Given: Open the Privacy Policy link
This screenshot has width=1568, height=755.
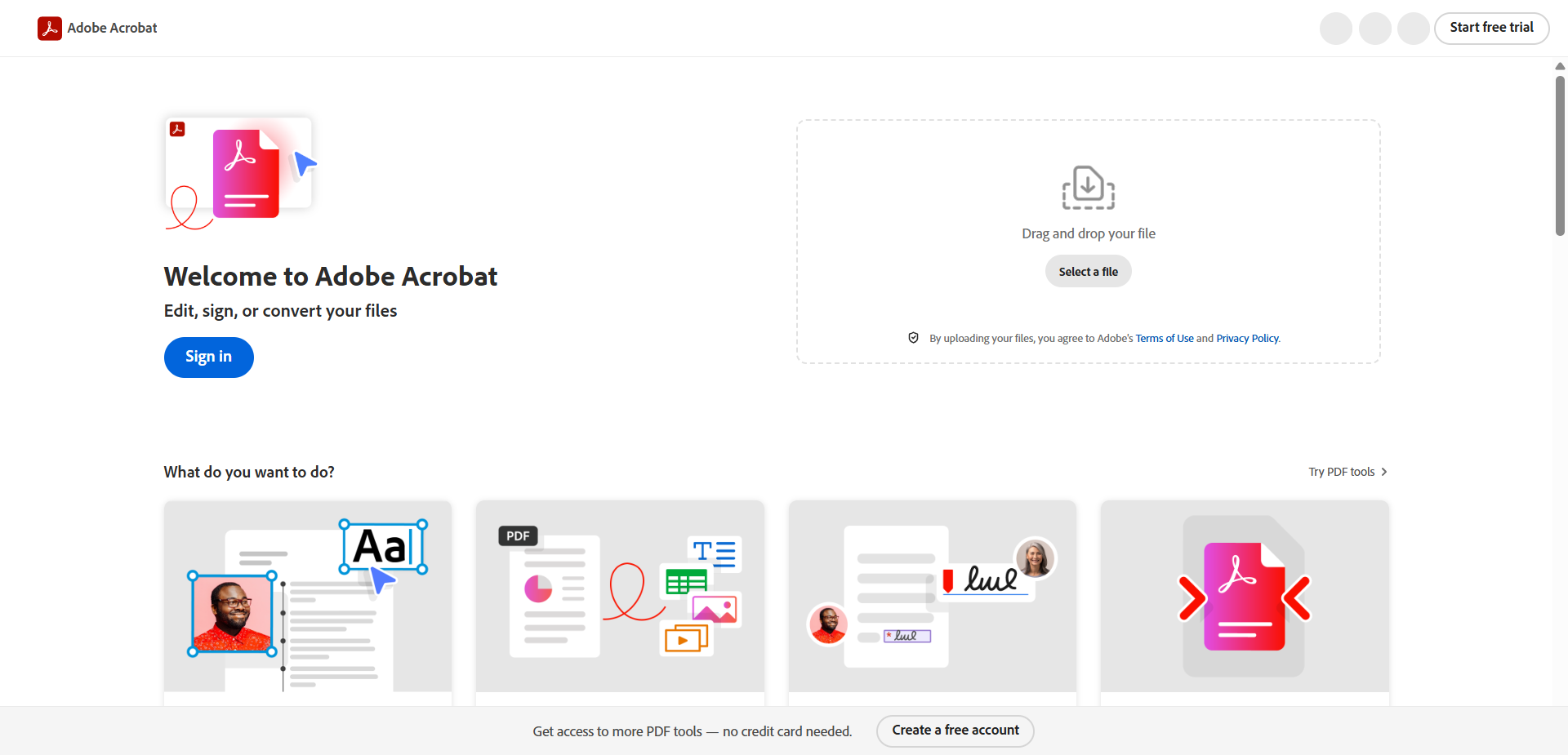Looking at the screenshot, I should click(x=1248, y=339).
